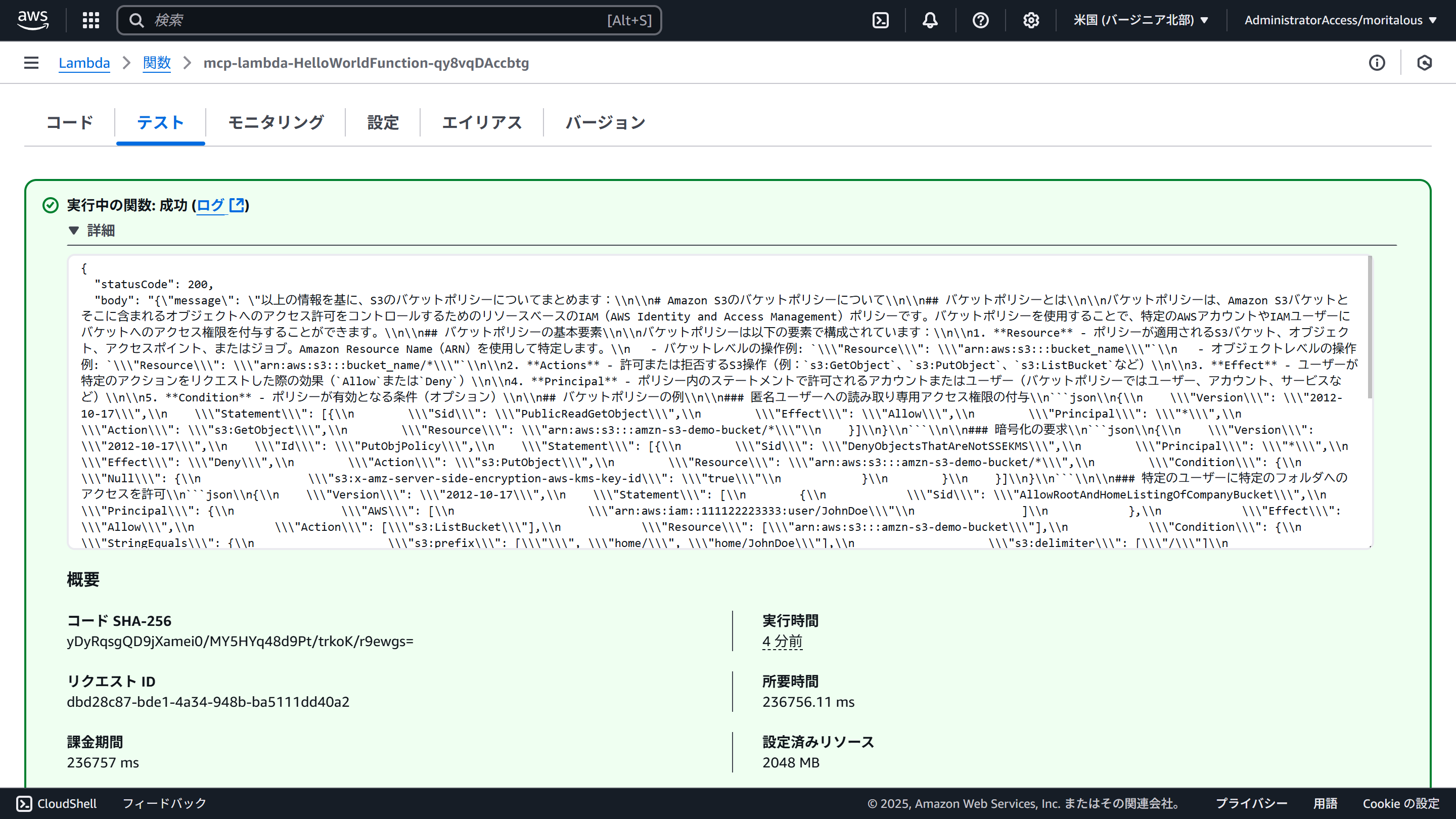1456x819 pixels.
Task: Toggle the hamburger side navigation menu
Action: coord(32,63)
